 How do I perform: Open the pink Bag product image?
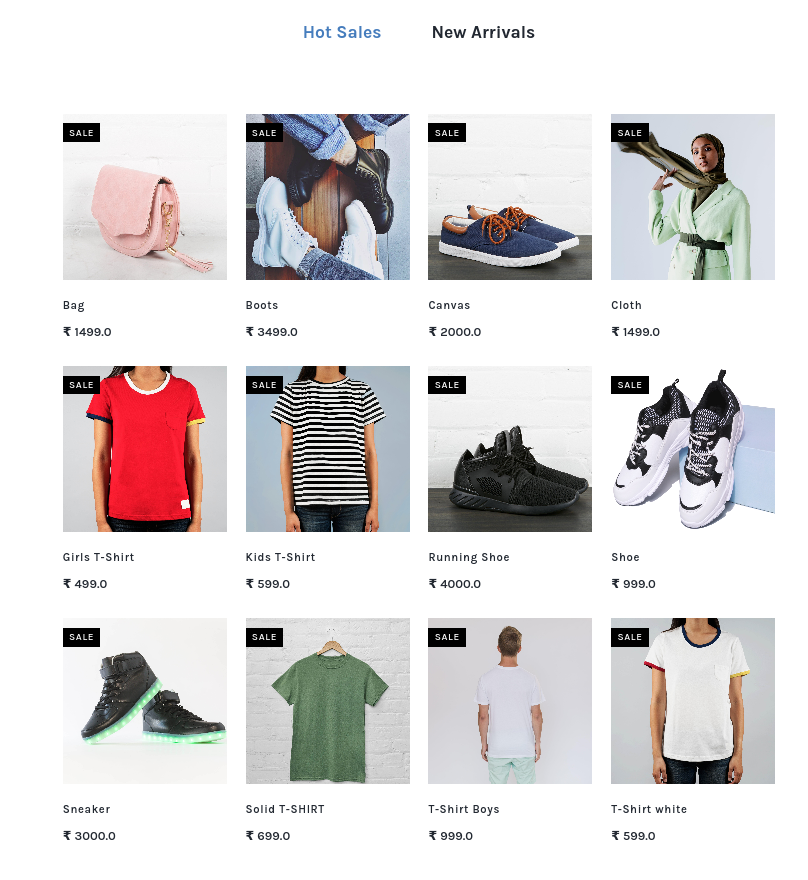click(145, 197)
